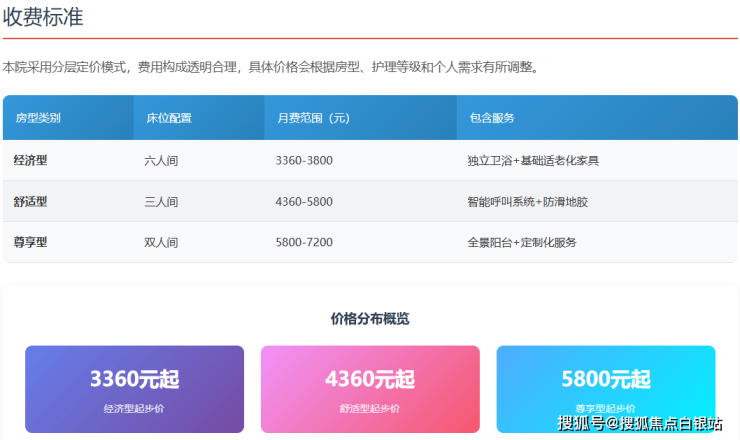Screen dimensions: 740x440
Task: Select the 5800-7200 monthly fee cell
Action: pos(304,242)
